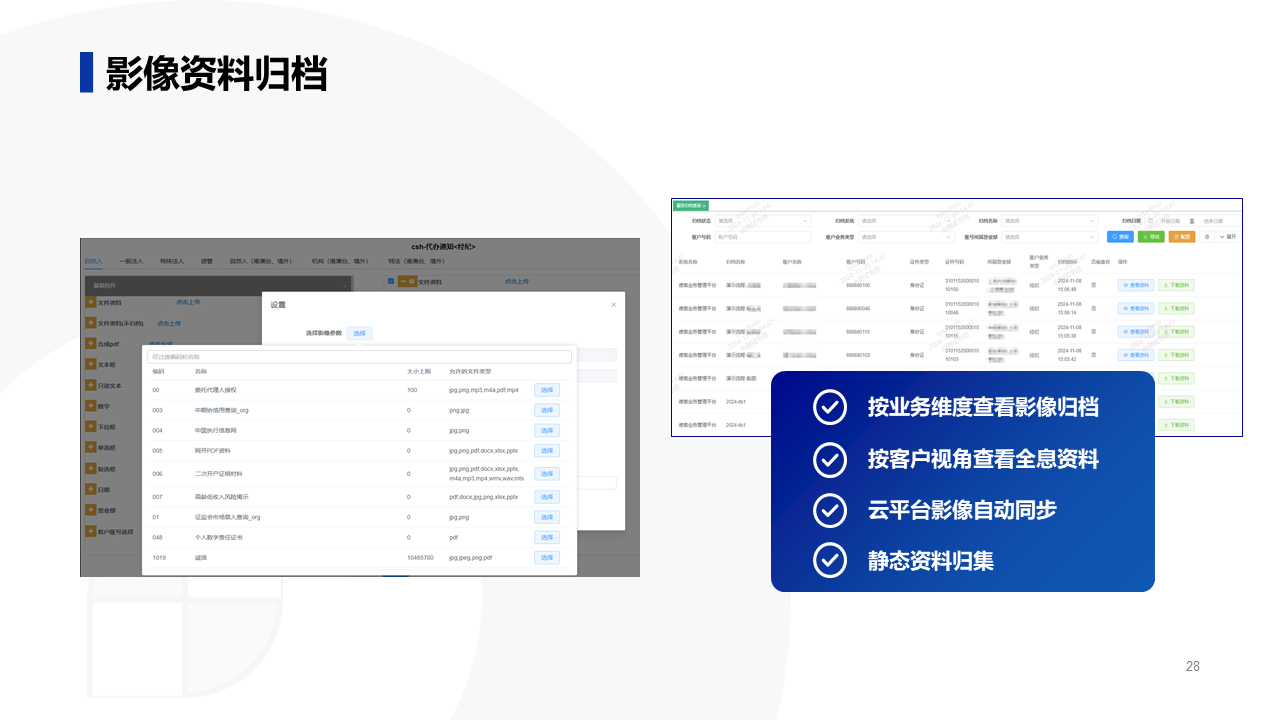
Task: Select row 007 高龄低收入风险揭示
Action: click(x=546, y=497)
